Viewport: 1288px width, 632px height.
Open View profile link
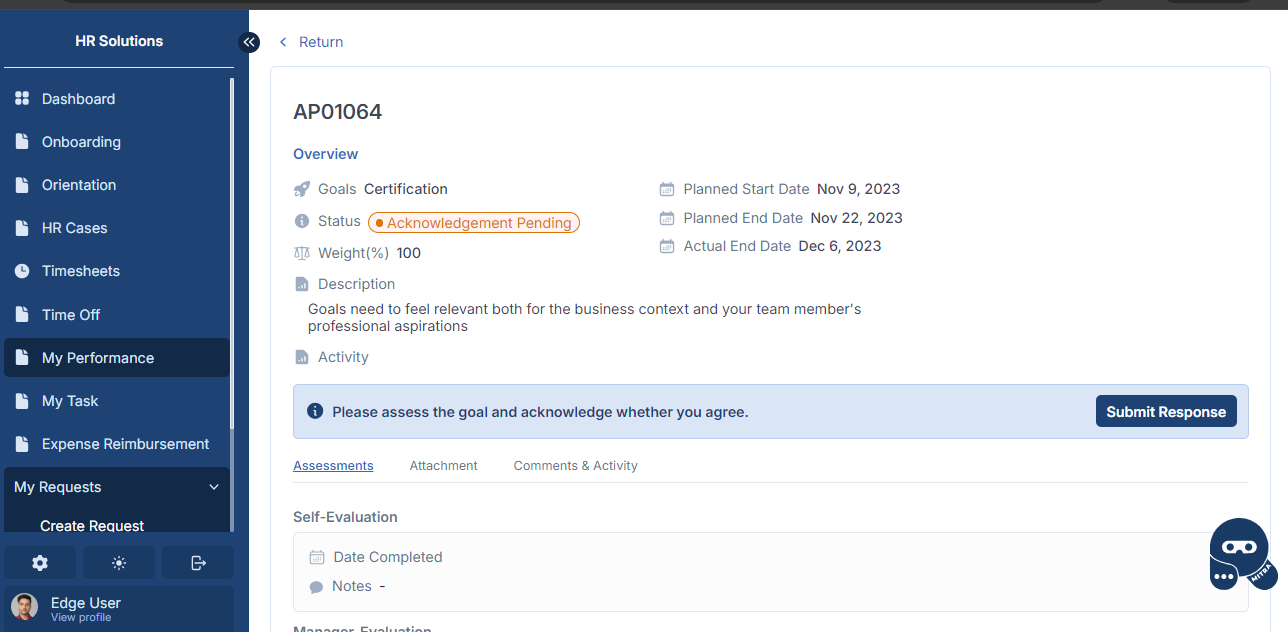coord(81,618)
